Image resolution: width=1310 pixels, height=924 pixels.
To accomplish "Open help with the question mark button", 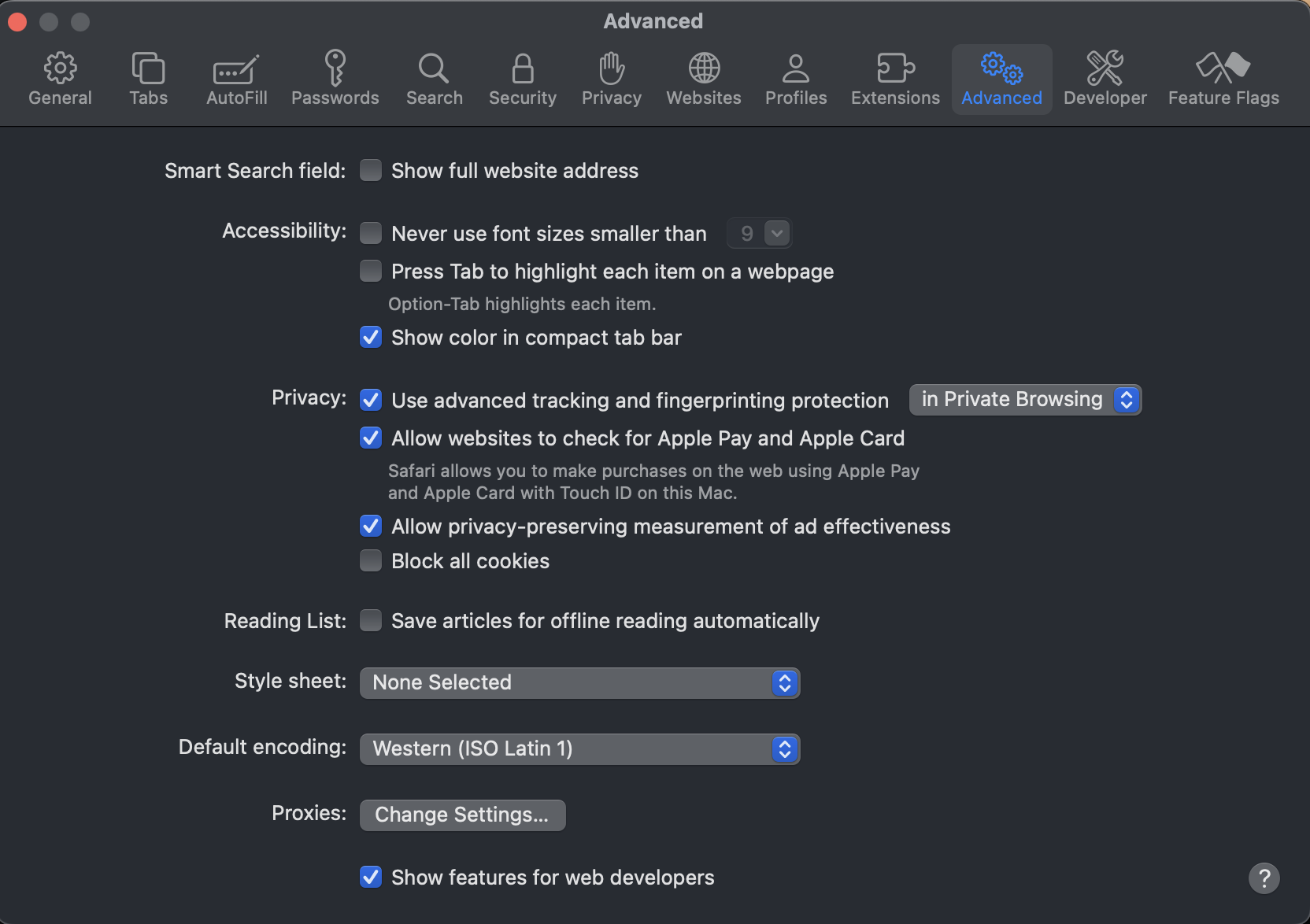I will (1264, 878).
